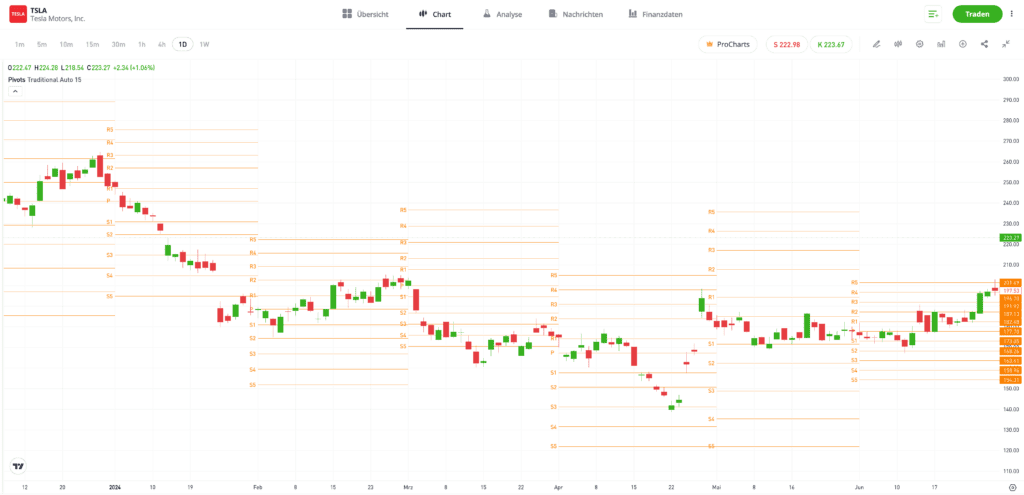Image resolution: width=1024 pixels, height=495 pixels.
Task: Open the chart type candlestick icon
Action: [x=898, y=44]
